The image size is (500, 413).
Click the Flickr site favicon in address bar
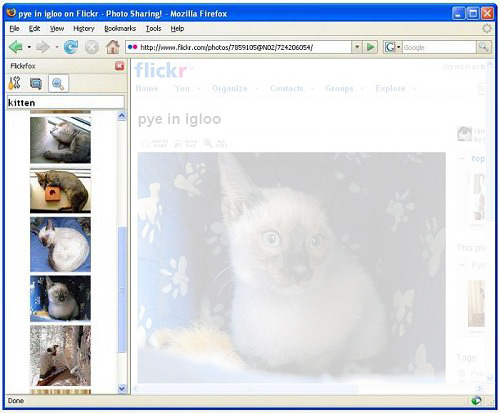[x=133, y=47]
